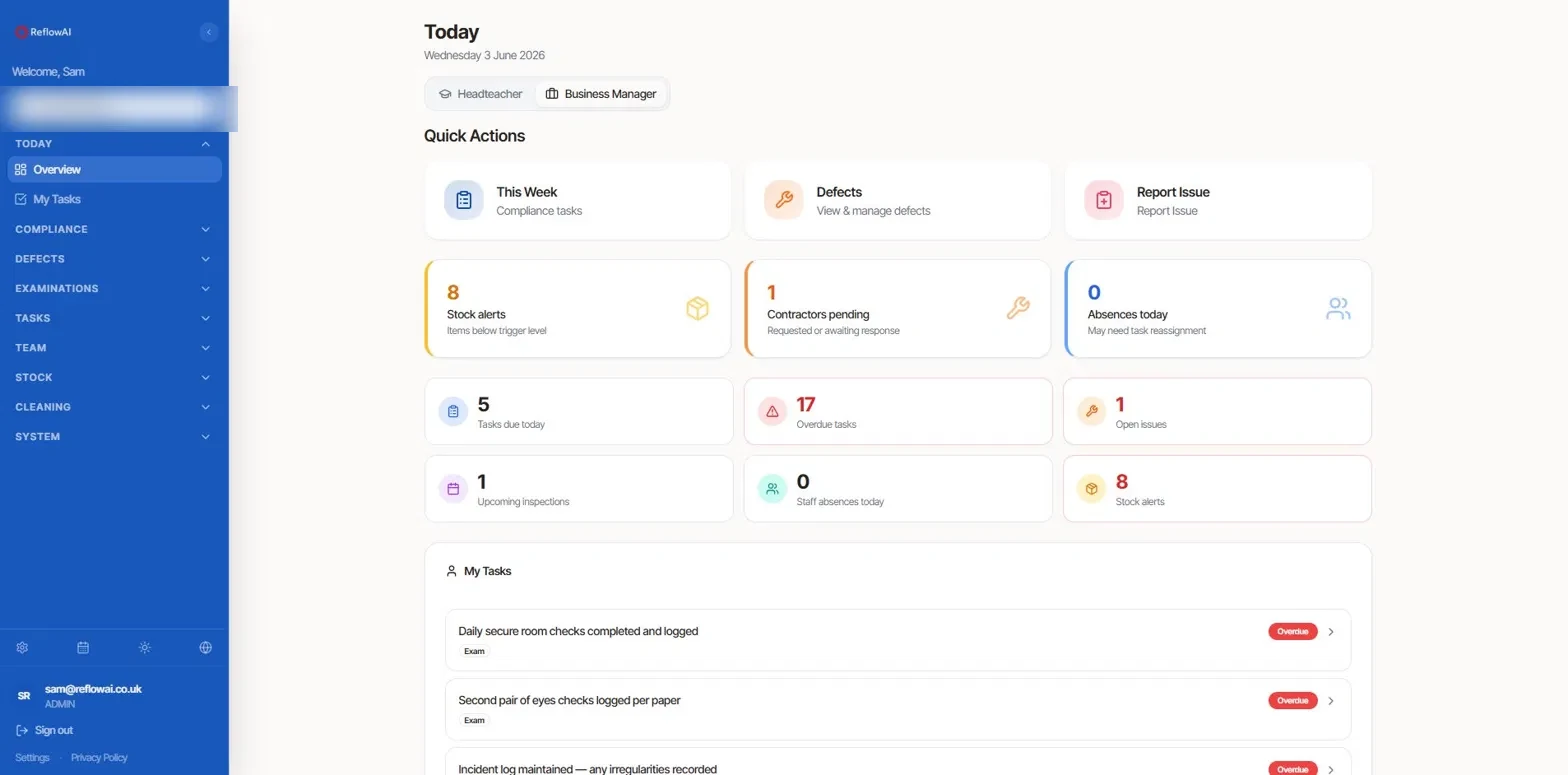Viewport: 1568px width, 775px height.
Task: Open the Privacy Policy link
Action: click(99, 758)
